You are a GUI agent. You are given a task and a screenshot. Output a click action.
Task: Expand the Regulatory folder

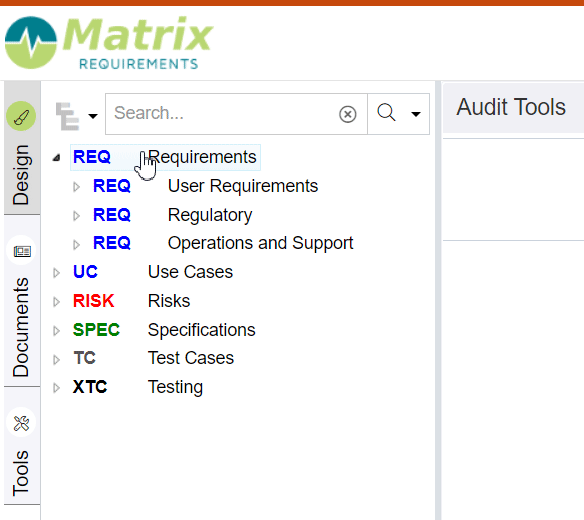(x=76, y=215)
